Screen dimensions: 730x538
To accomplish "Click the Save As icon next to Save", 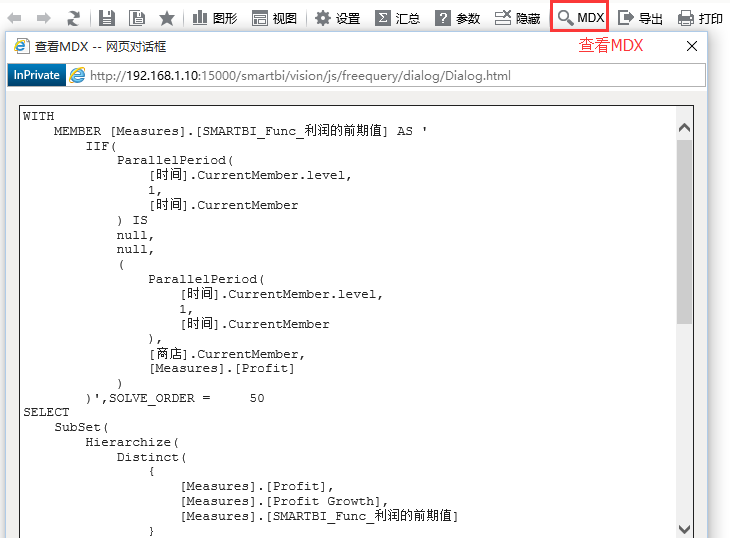I will [137, 18].
